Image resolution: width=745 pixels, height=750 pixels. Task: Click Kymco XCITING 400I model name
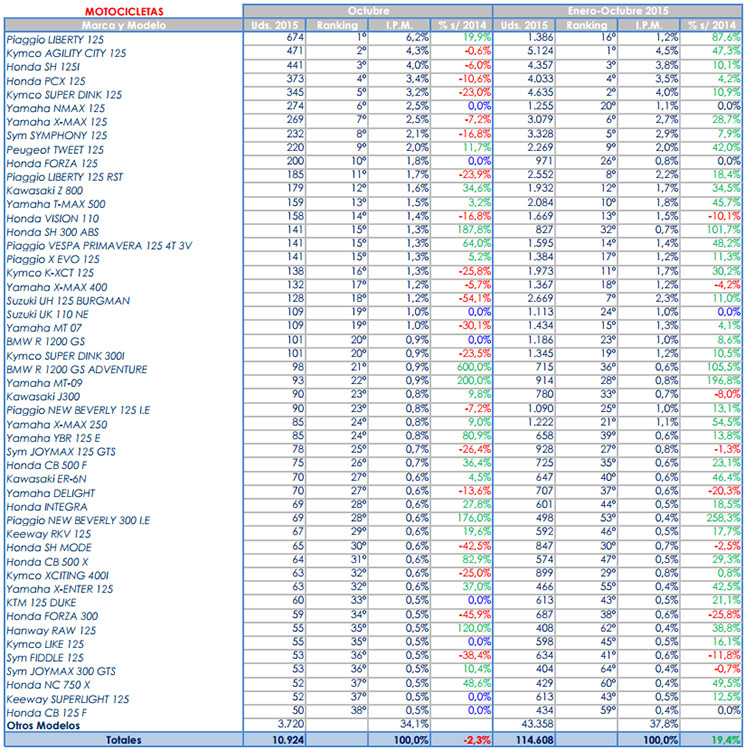tap(58, 575)
